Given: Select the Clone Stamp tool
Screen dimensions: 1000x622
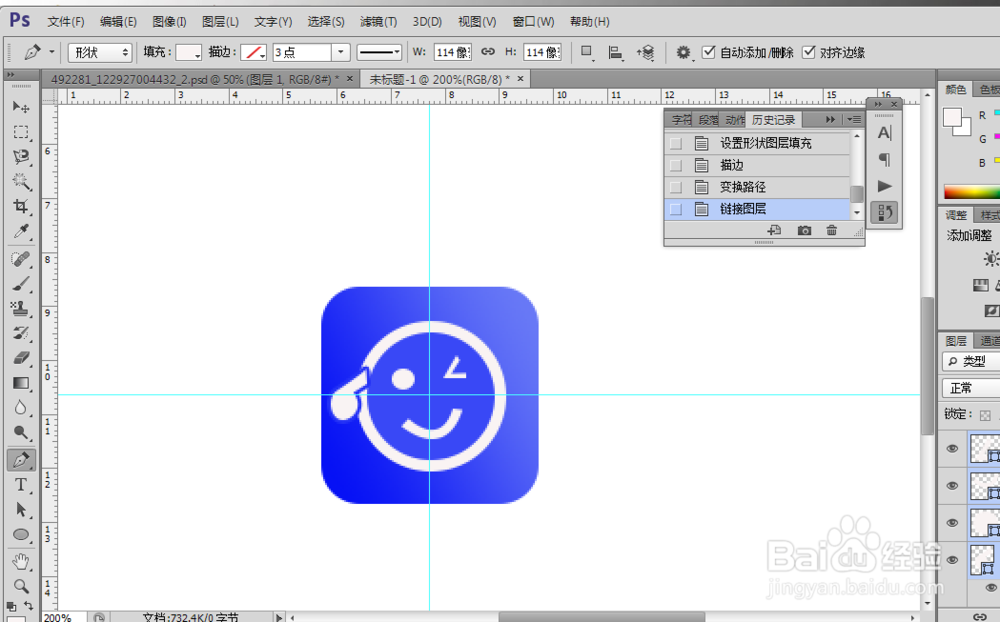Looking at the screenshot, I should pos(21,309).
